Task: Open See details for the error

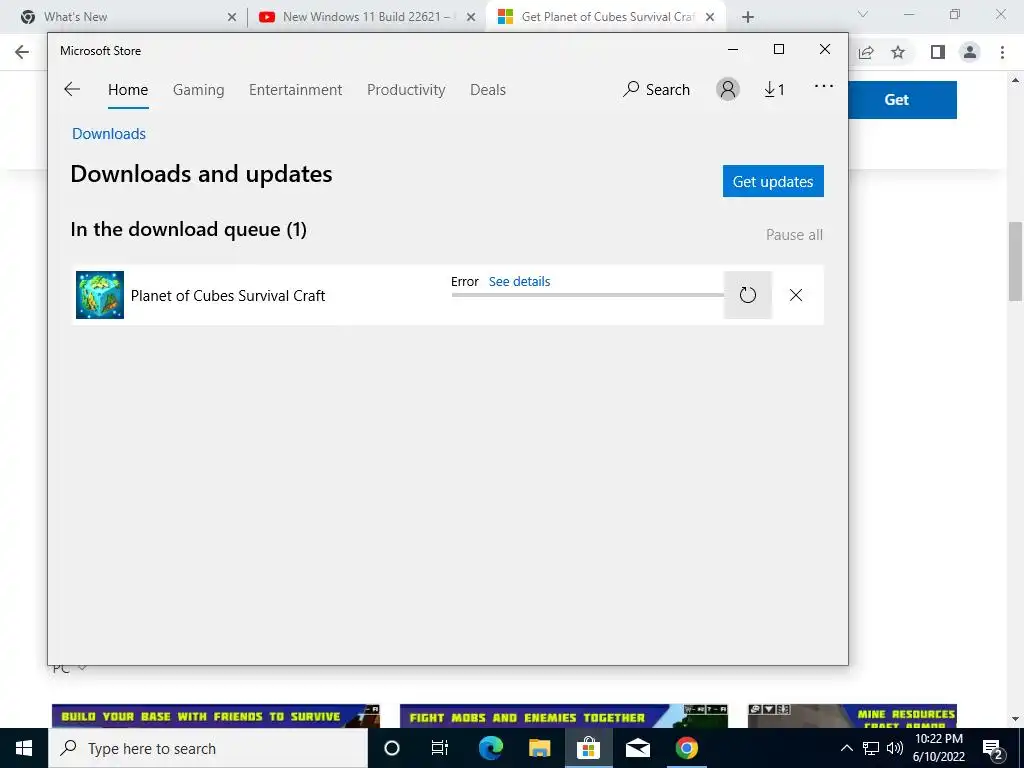Action: pos(519,281)
